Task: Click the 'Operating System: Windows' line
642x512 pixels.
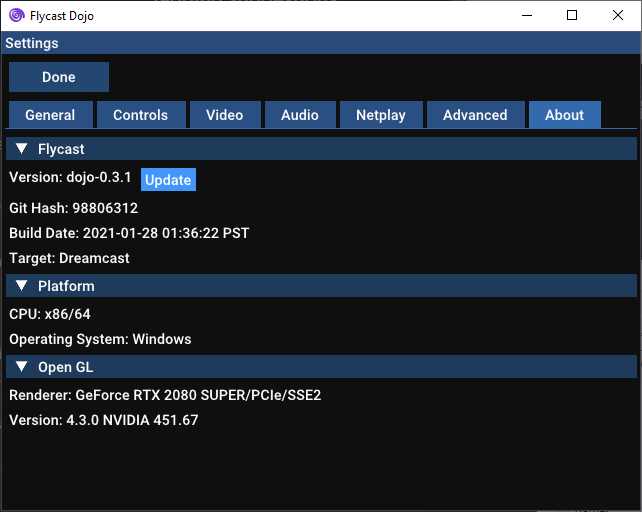Action: click(x=100, y=339)
